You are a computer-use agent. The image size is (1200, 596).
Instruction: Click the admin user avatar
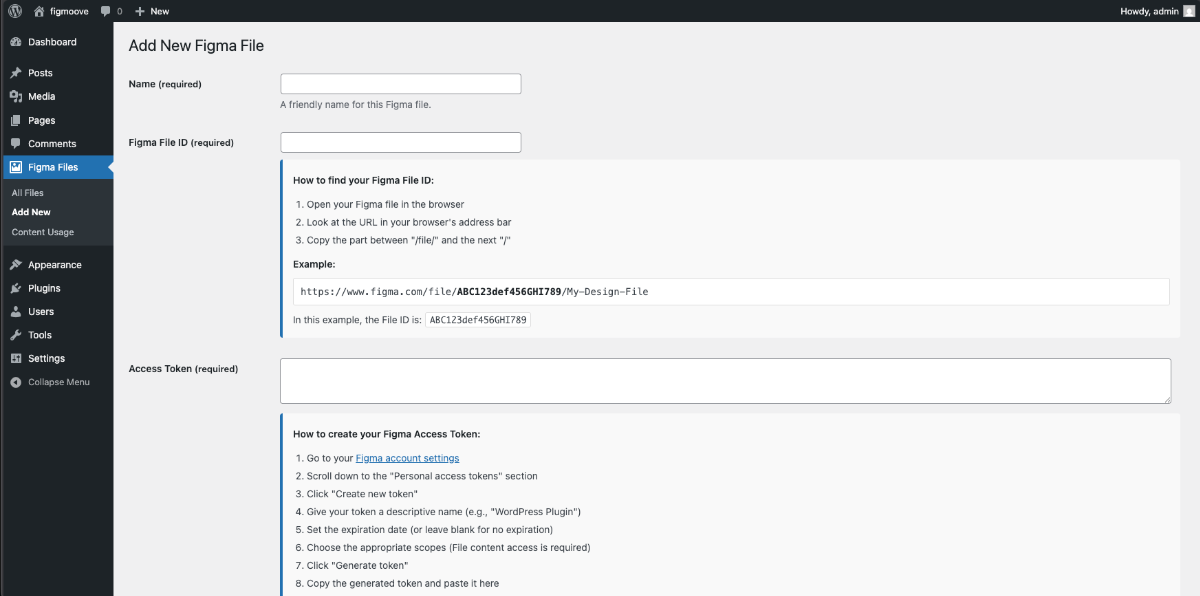pos(1188,11)
